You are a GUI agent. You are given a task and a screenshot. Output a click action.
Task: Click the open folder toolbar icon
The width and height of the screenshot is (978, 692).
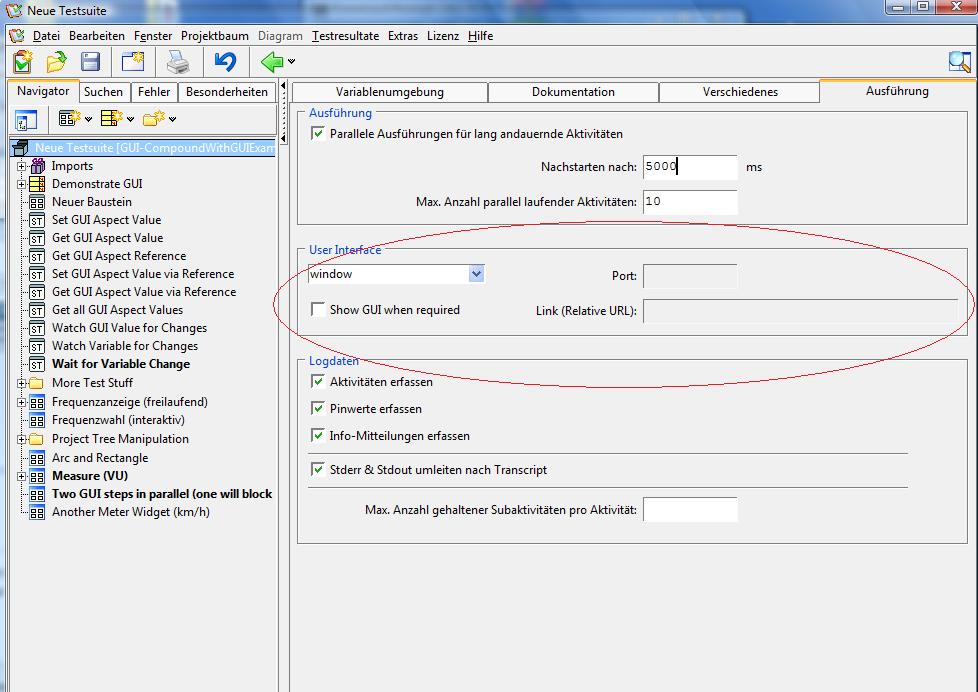(x=56, y=62)
